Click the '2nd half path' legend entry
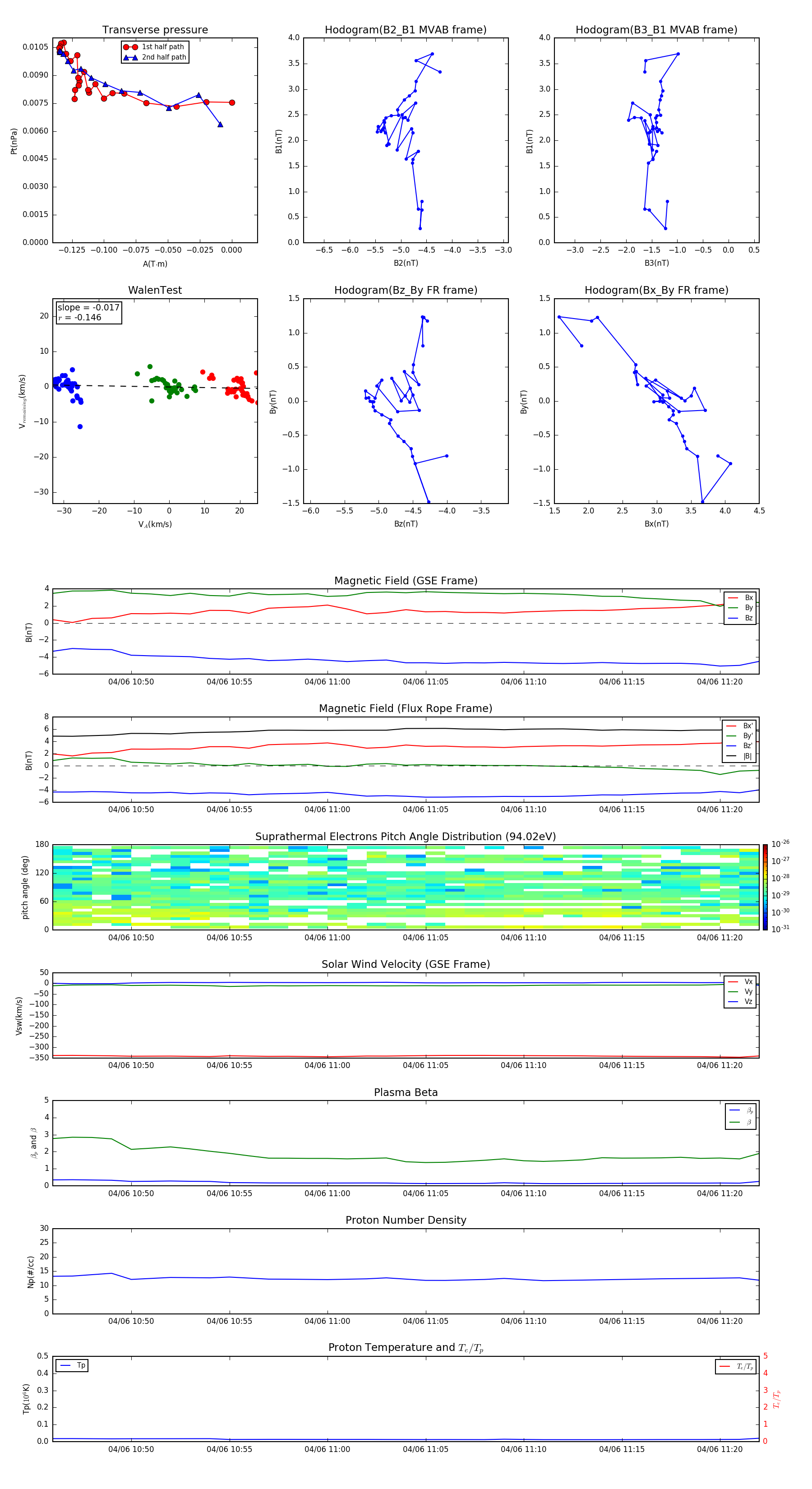Viewport: 812px width, 1489px height. [155, 57]
